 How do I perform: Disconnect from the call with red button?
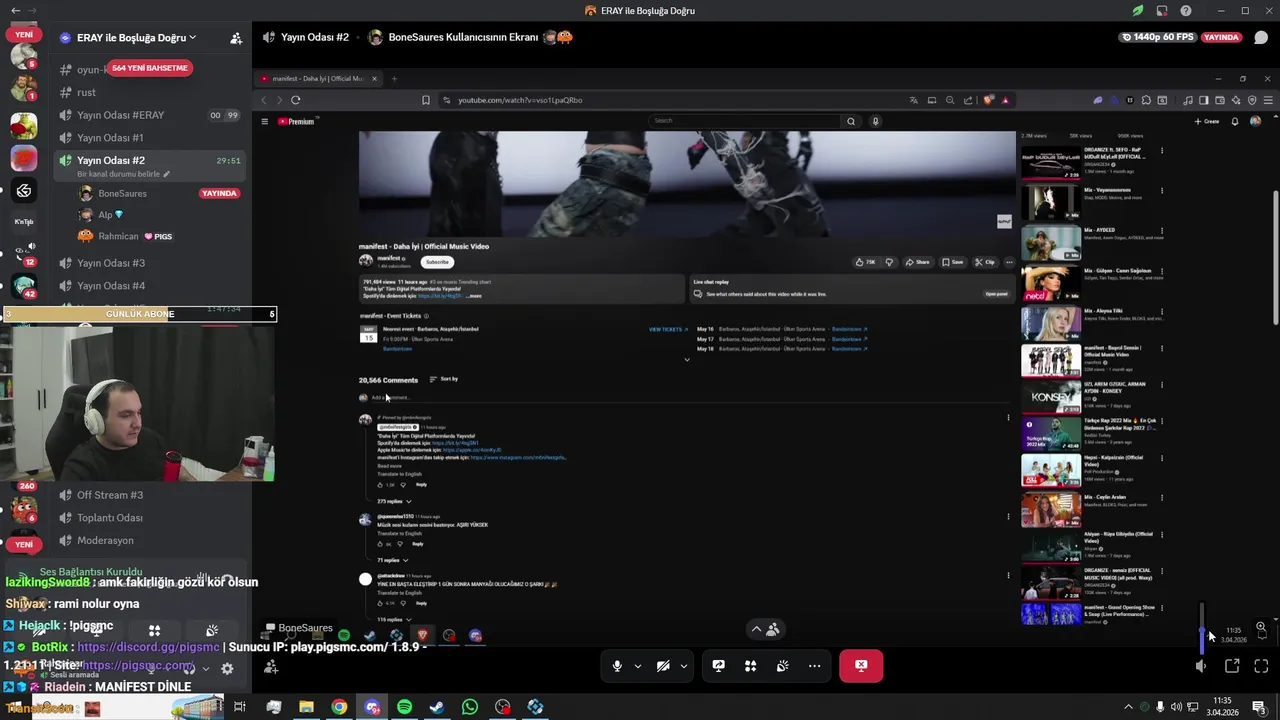click(861, 665)
